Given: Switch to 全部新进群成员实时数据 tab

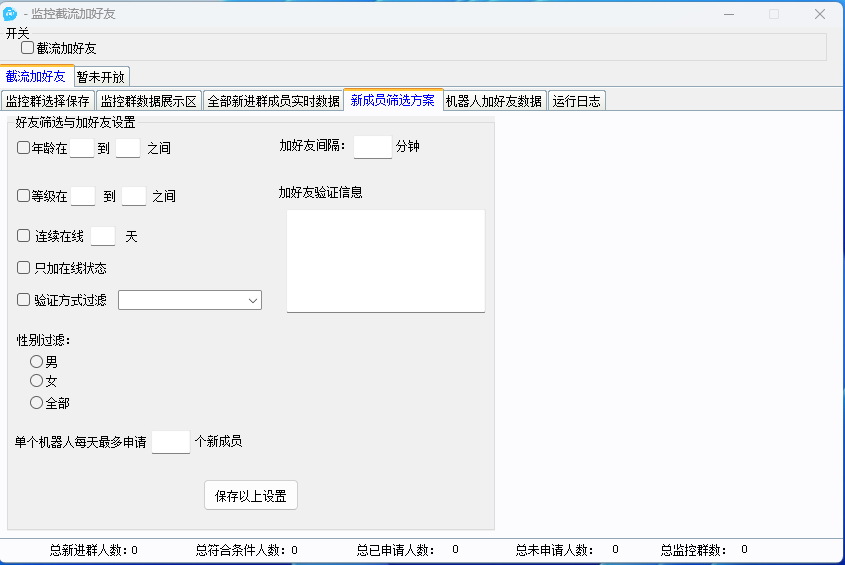Looking at the screenshot, I should 273,101.
